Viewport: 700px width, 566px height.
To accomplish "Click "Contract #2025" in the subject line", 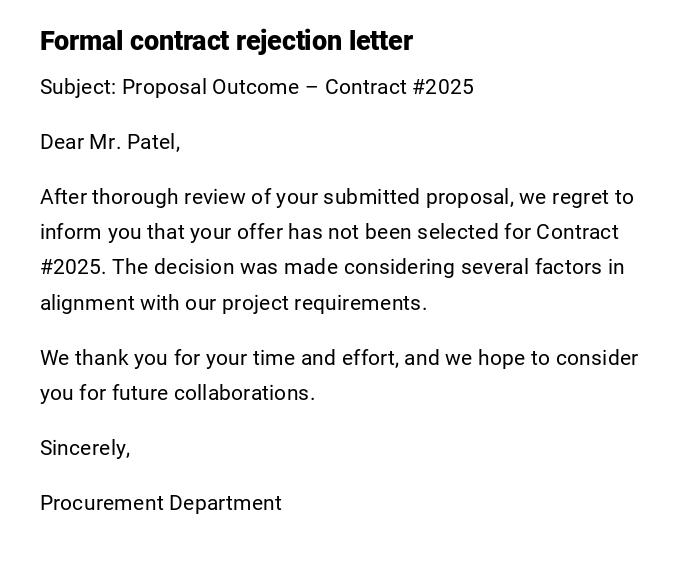I will [x=399, y=87].
